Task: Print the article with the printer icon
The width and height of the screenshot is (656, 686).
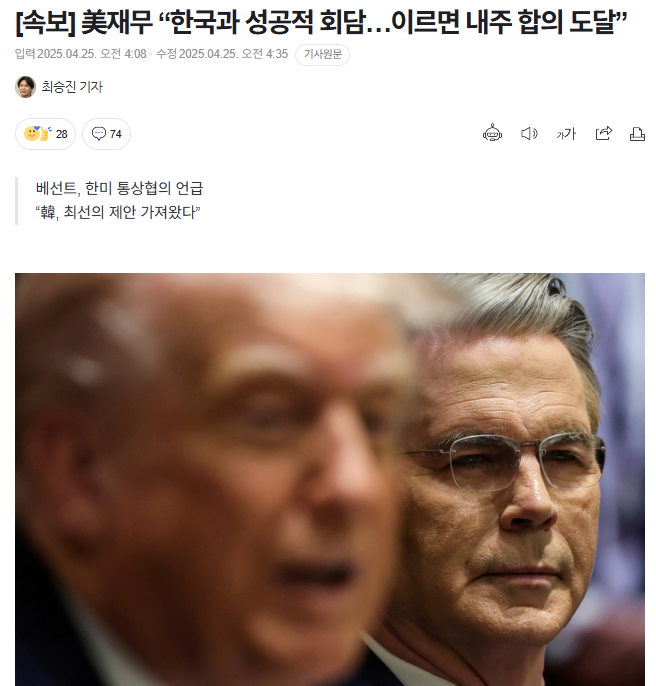Action: pyautogui.click(x=637, y=133)
